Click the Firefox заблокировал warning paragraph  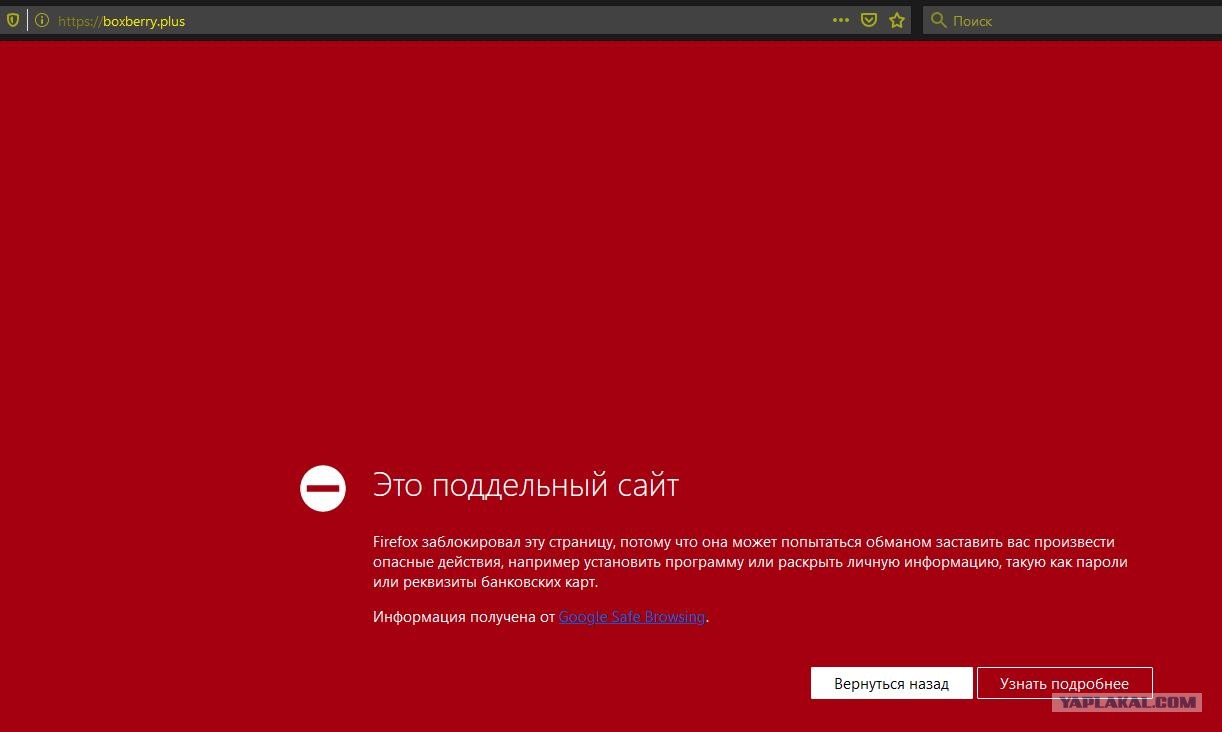tap(750, 562)
